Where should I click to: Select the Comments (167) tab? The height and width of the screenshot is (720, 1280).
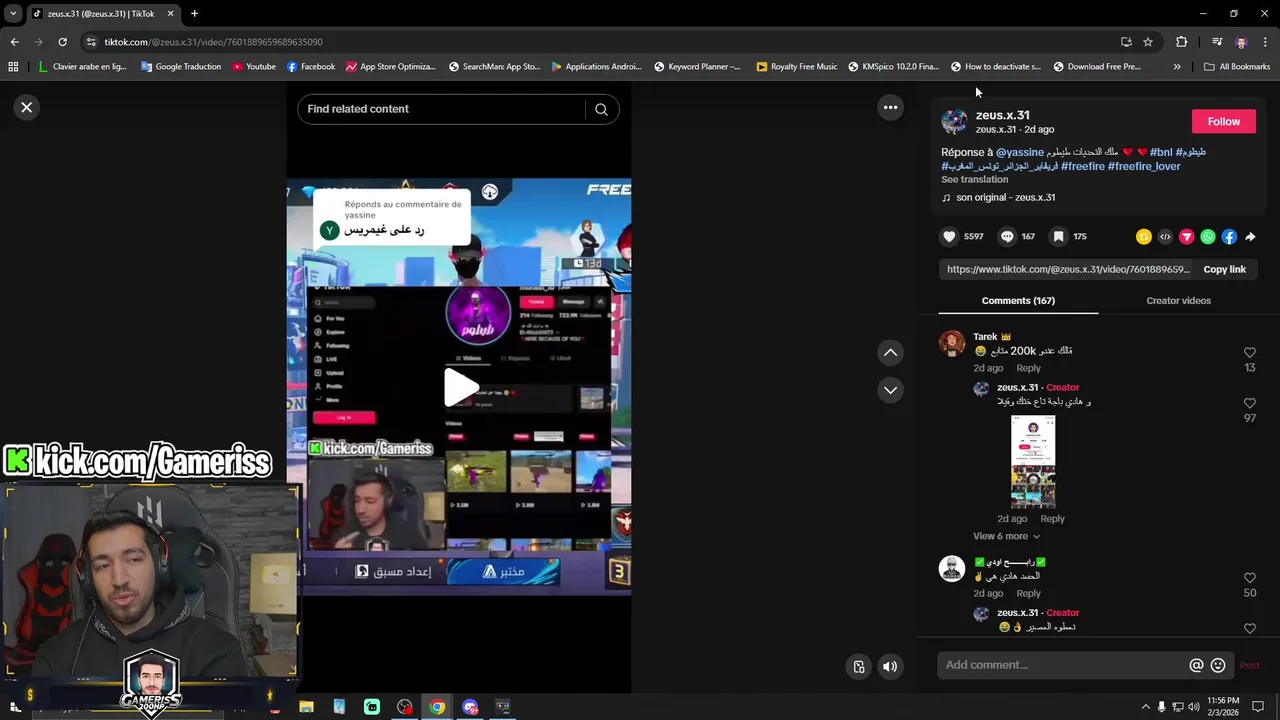pos(1018,300)
